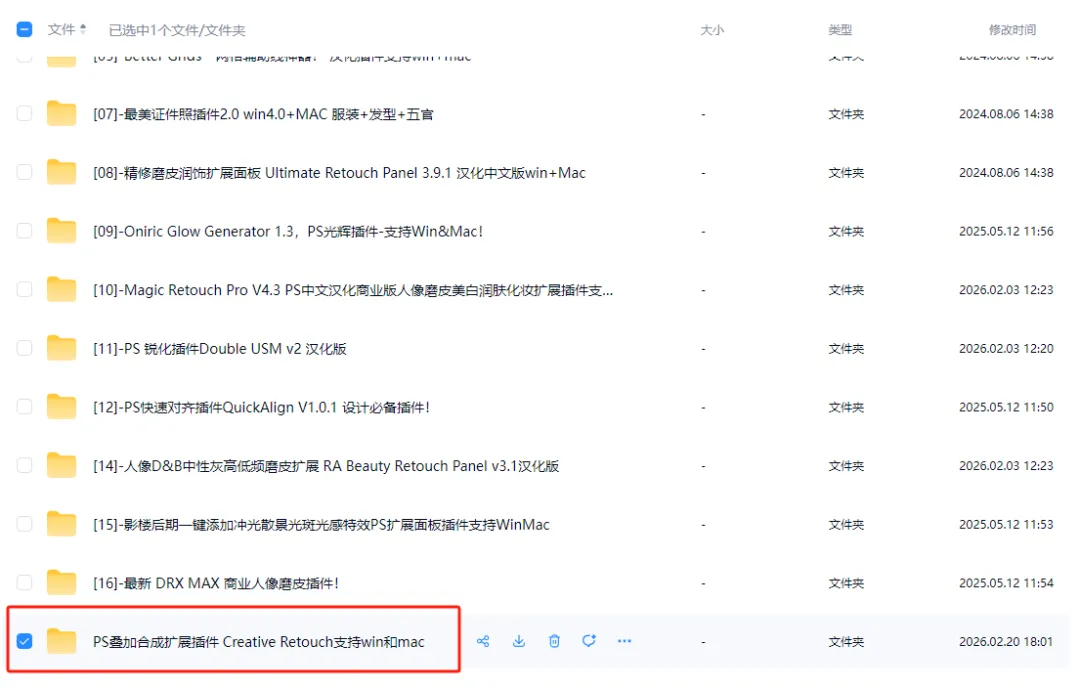The height and width of the screenshot is (688, 1080).
Task: Click the 修改时间 column header
Action: 1012,30
